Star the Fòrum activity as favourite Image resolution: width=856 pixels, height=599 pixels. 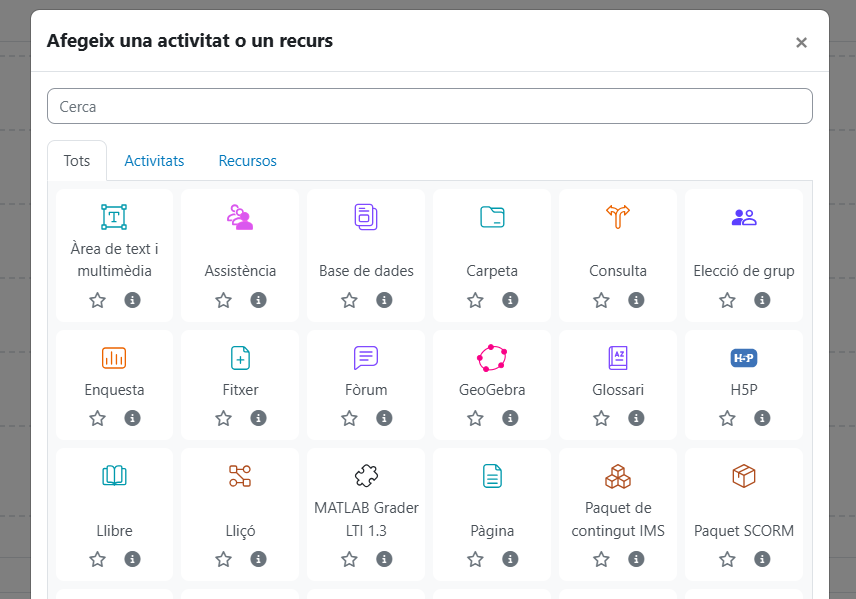[349, 418]
